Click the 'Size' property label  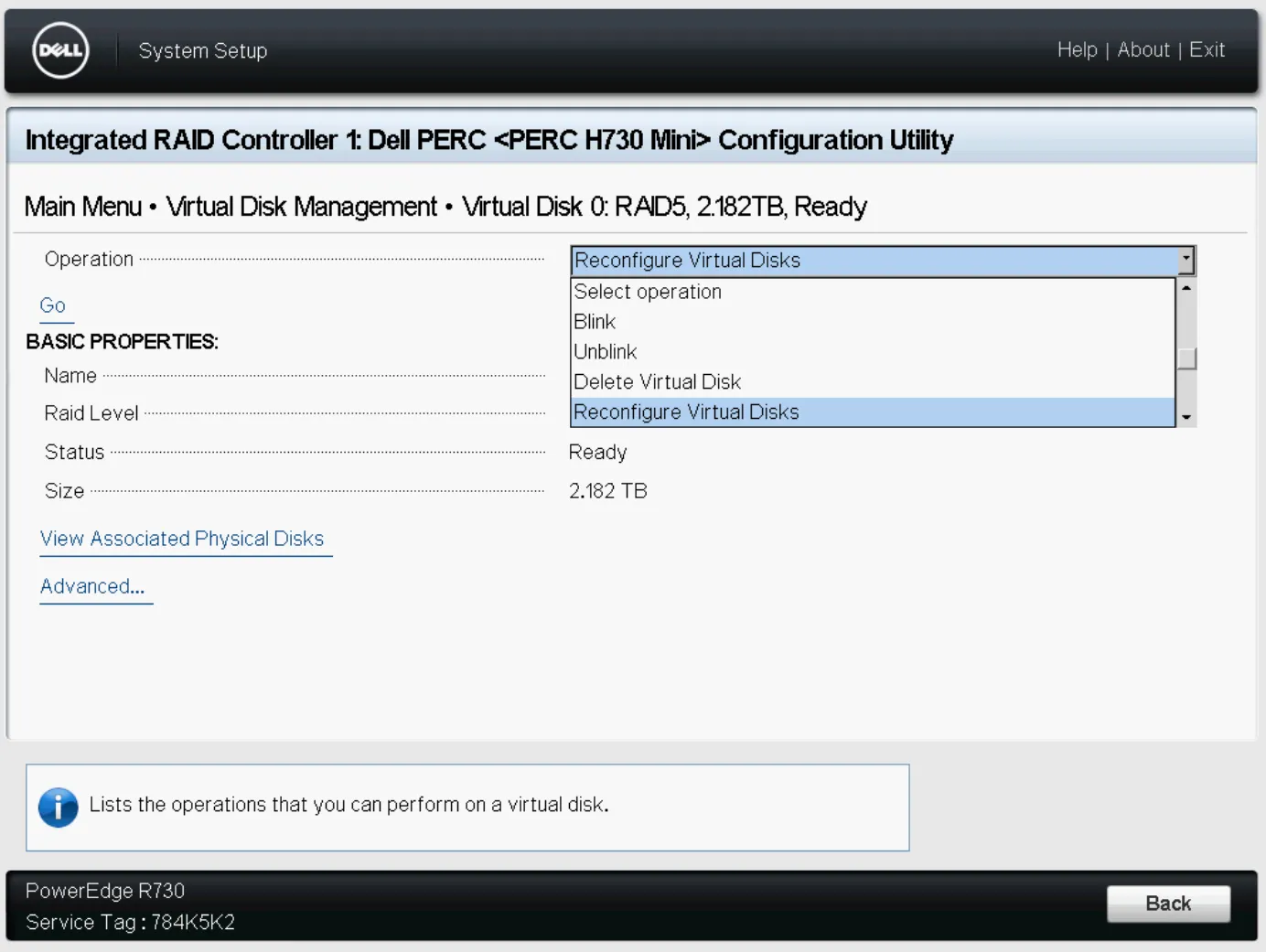[x=64, y=491]
